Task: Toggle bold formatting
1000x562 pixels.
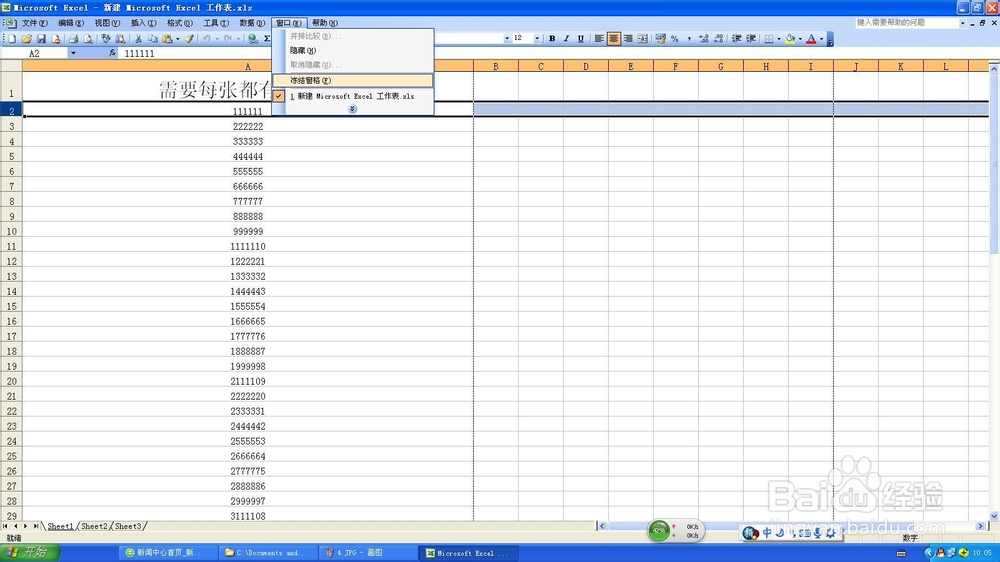Action: (552, 39)
